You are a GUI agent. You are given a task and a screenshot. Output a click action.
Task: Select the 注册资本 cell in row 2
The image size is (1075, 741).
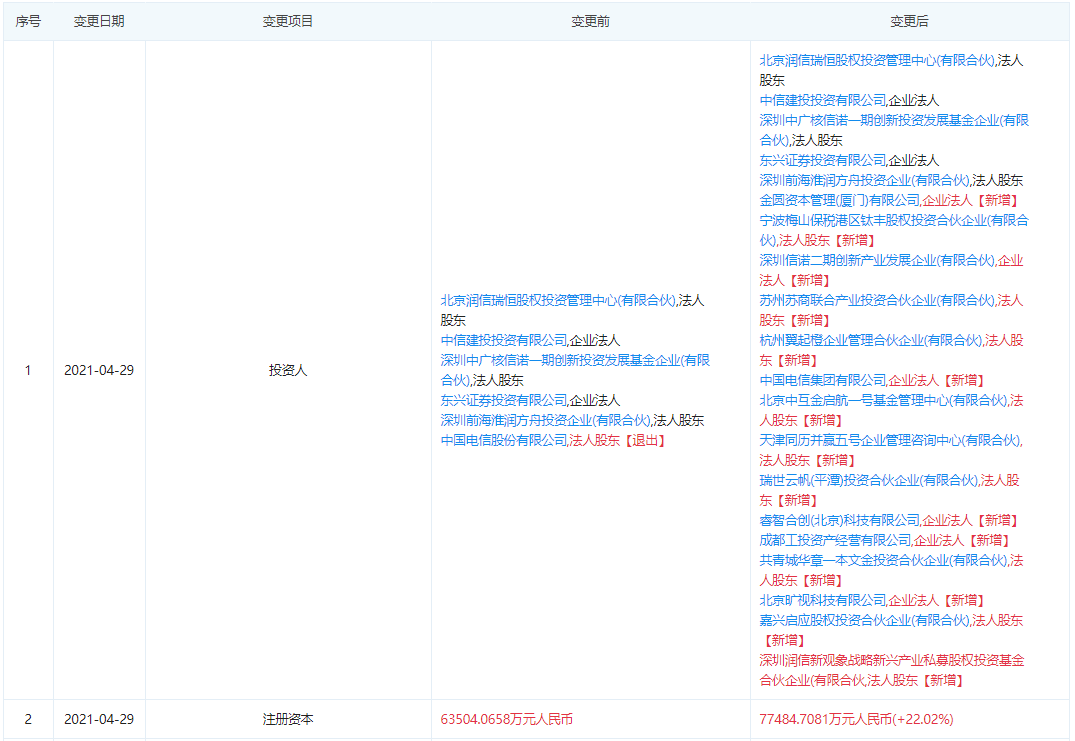288,719
